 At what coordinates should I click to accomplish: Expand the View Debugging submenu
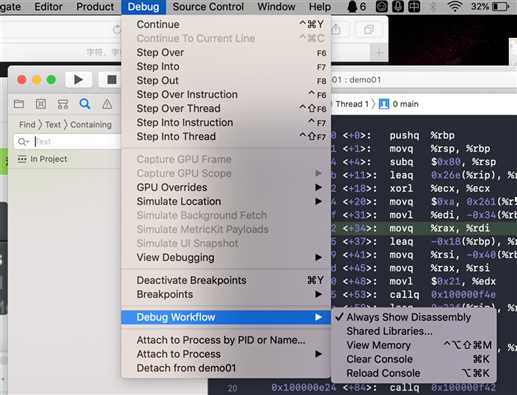point(226,257)
